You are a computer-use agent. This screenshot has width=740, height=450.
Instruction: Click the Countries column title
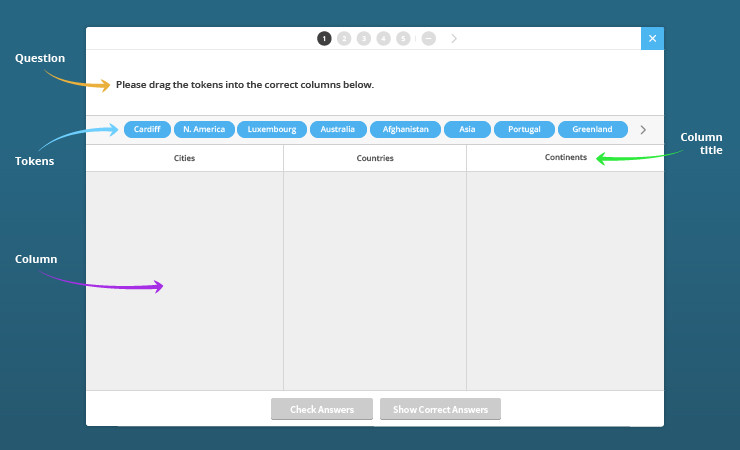tap(375, 158)
